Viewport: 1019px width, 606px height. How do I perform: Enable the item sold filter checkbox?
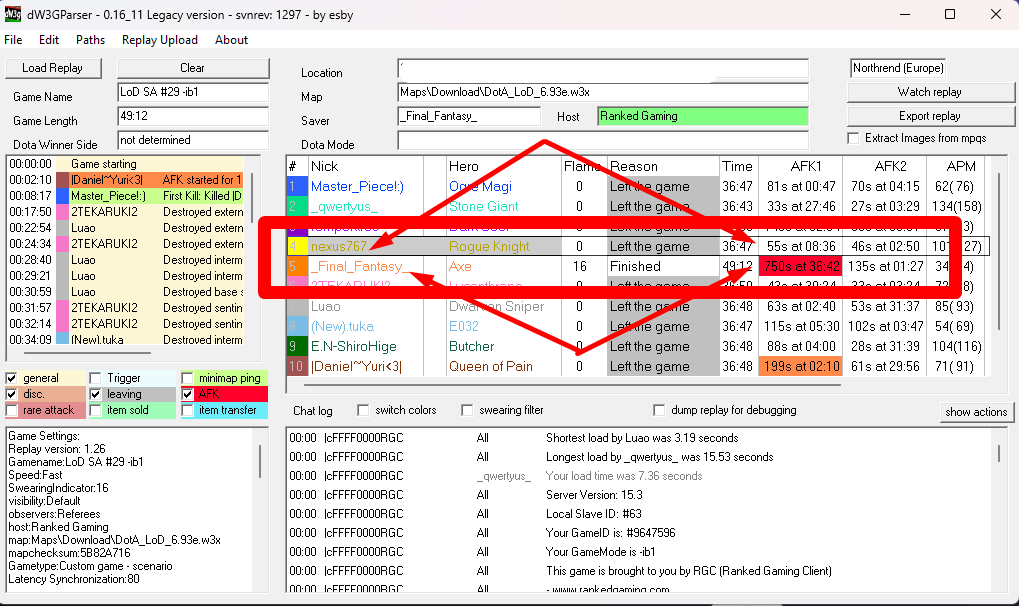(96, 410)
